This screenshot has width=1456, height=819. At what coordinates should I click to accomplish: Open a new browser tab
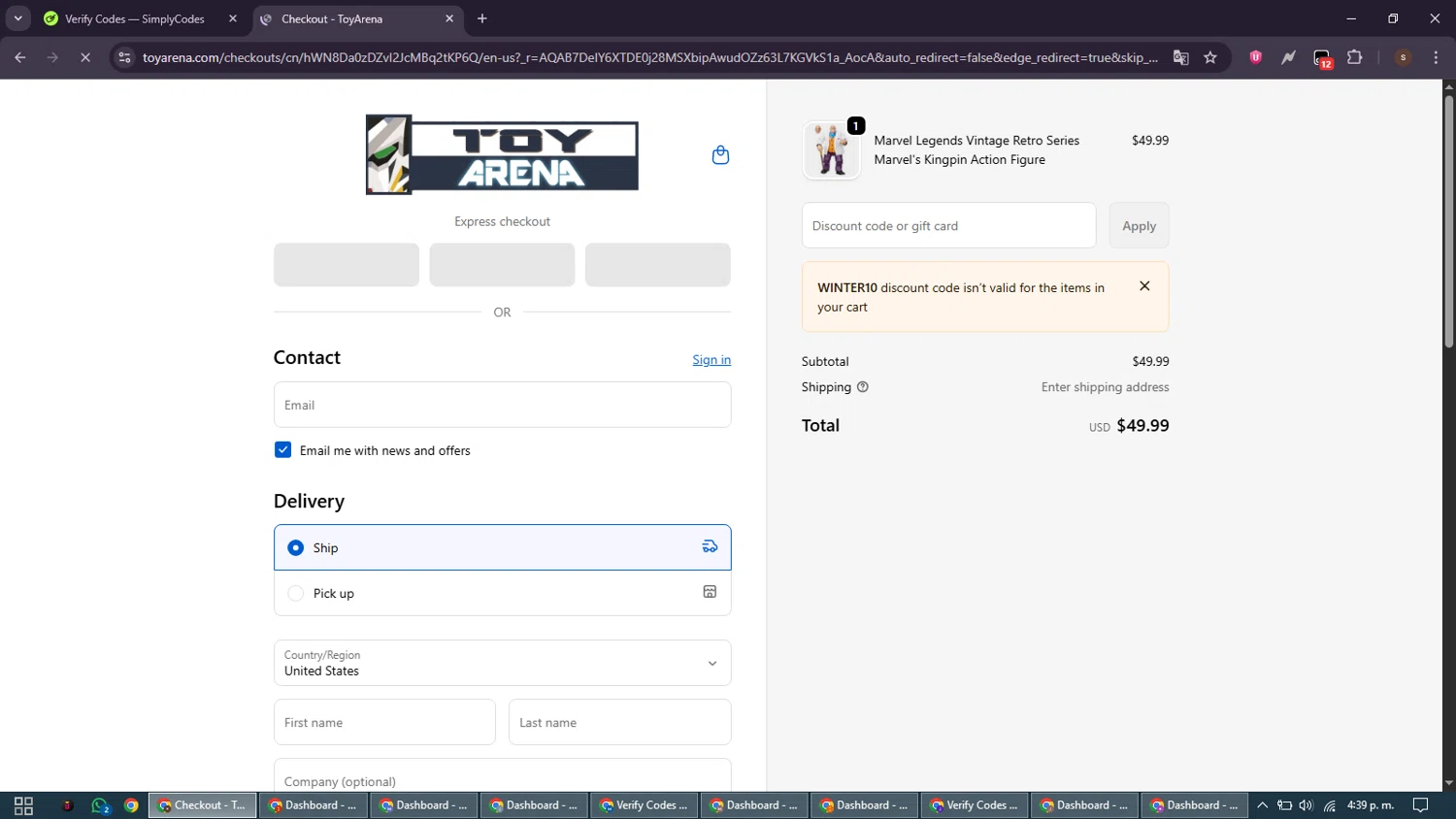[x=482, y=18]
